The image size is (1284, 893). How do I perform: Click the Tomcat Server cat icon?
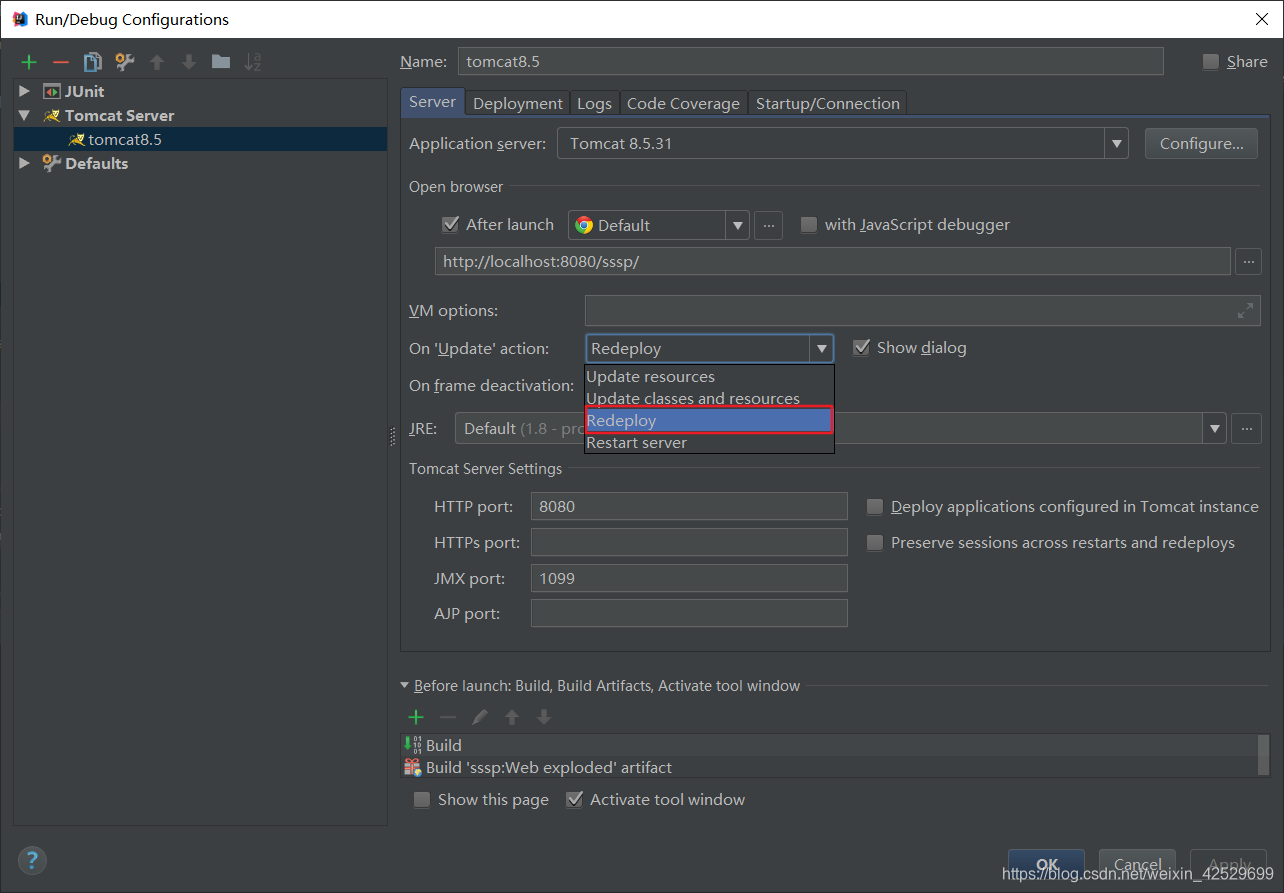pos(52,116)
